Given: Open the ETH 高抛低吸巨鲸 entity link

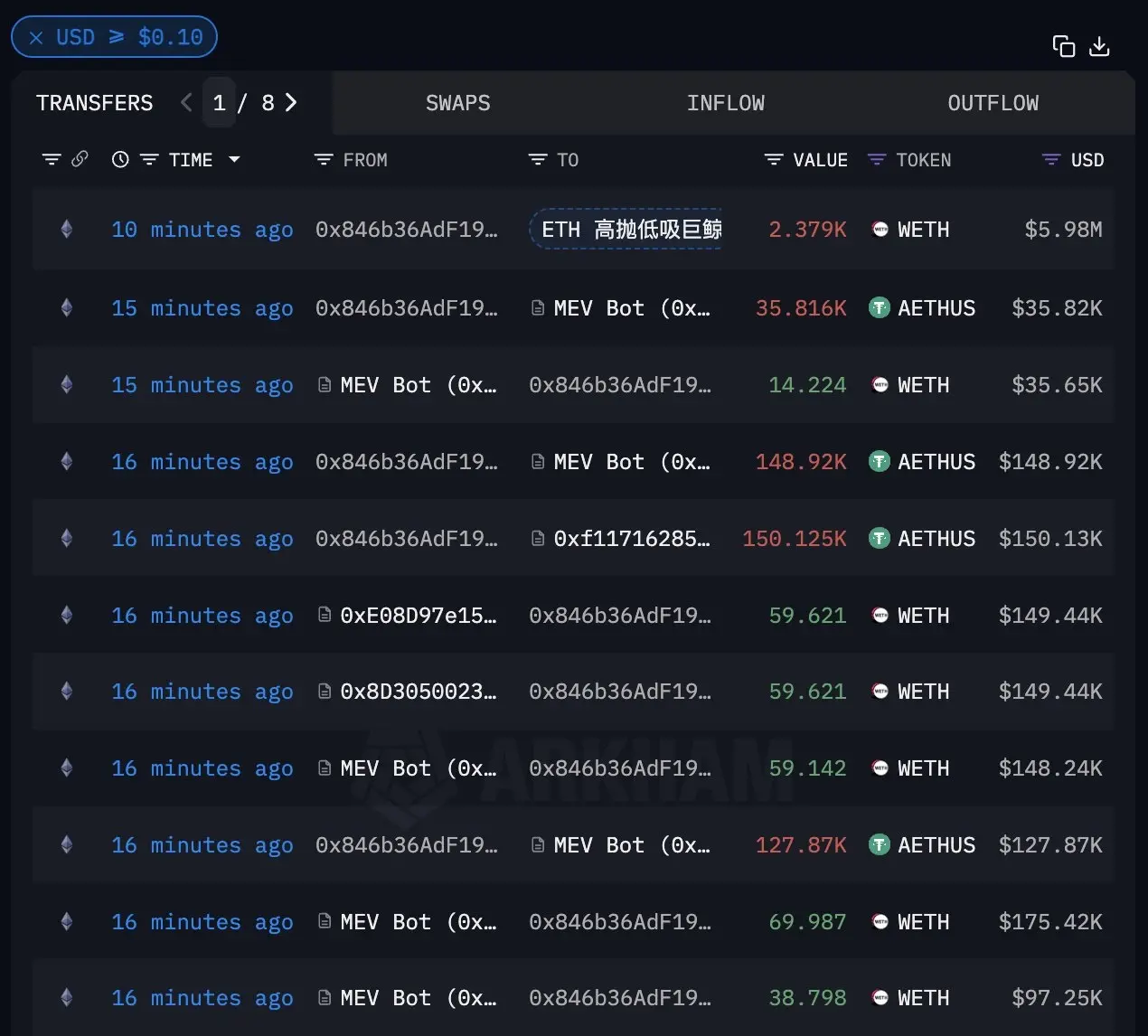Looking at the screenshot, I should [626, 229].
